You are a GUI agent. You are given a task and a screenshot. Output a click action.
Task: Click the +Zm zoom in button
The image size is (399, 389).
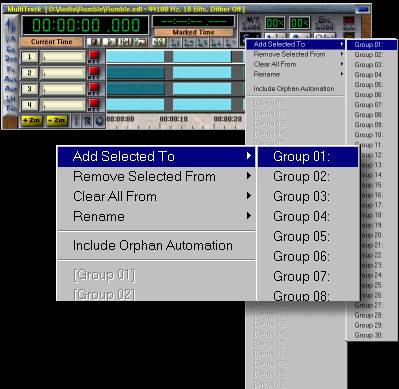click(x=32, y=120)
